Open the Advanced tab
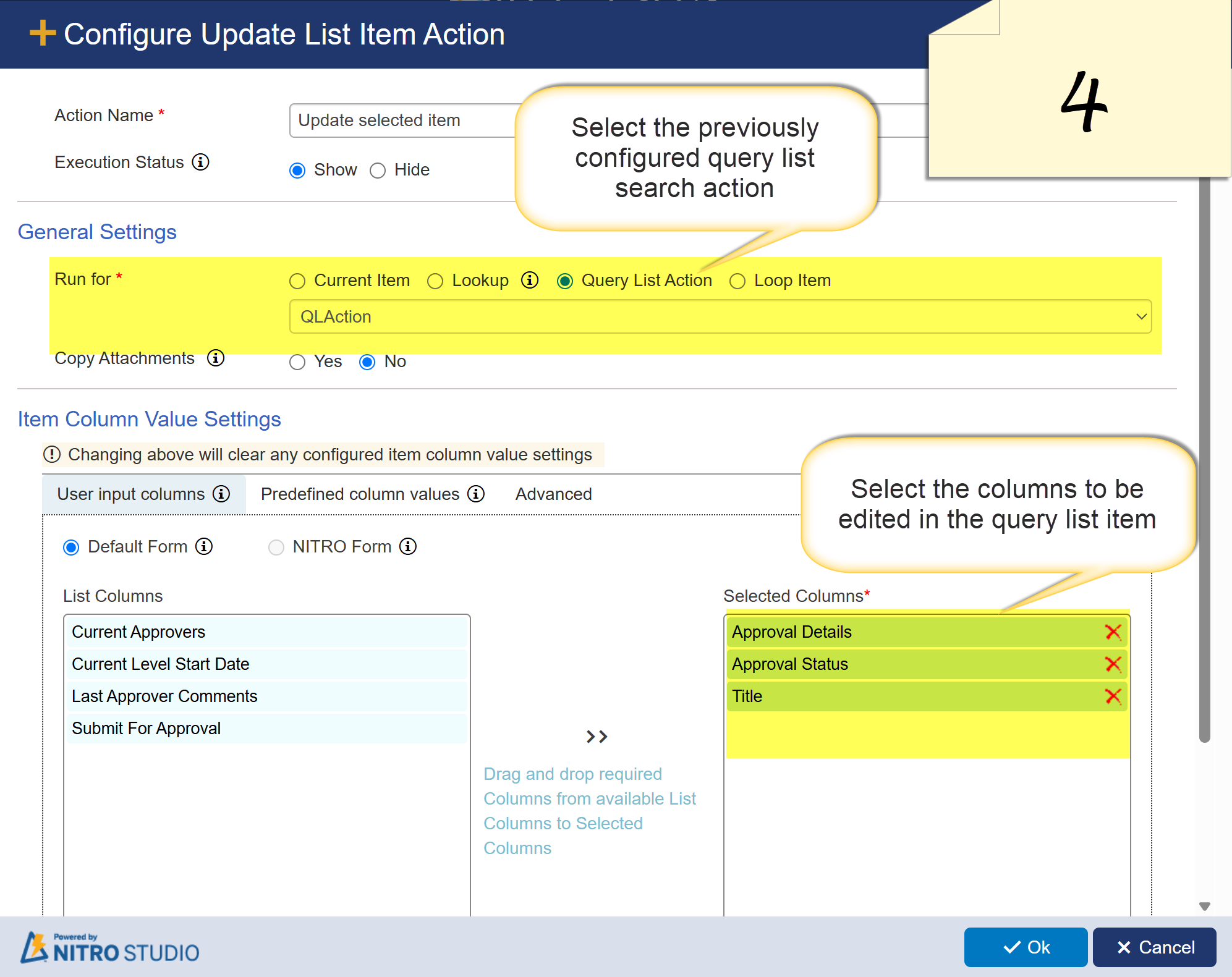Image resolution: width=1232 pixels, height=977 pixels. pos(553,494)
